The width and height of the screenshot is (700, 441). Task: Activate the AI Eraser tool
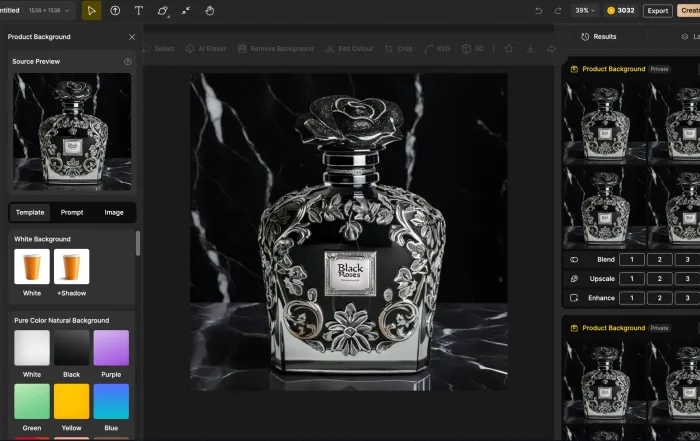click(206, 49)
